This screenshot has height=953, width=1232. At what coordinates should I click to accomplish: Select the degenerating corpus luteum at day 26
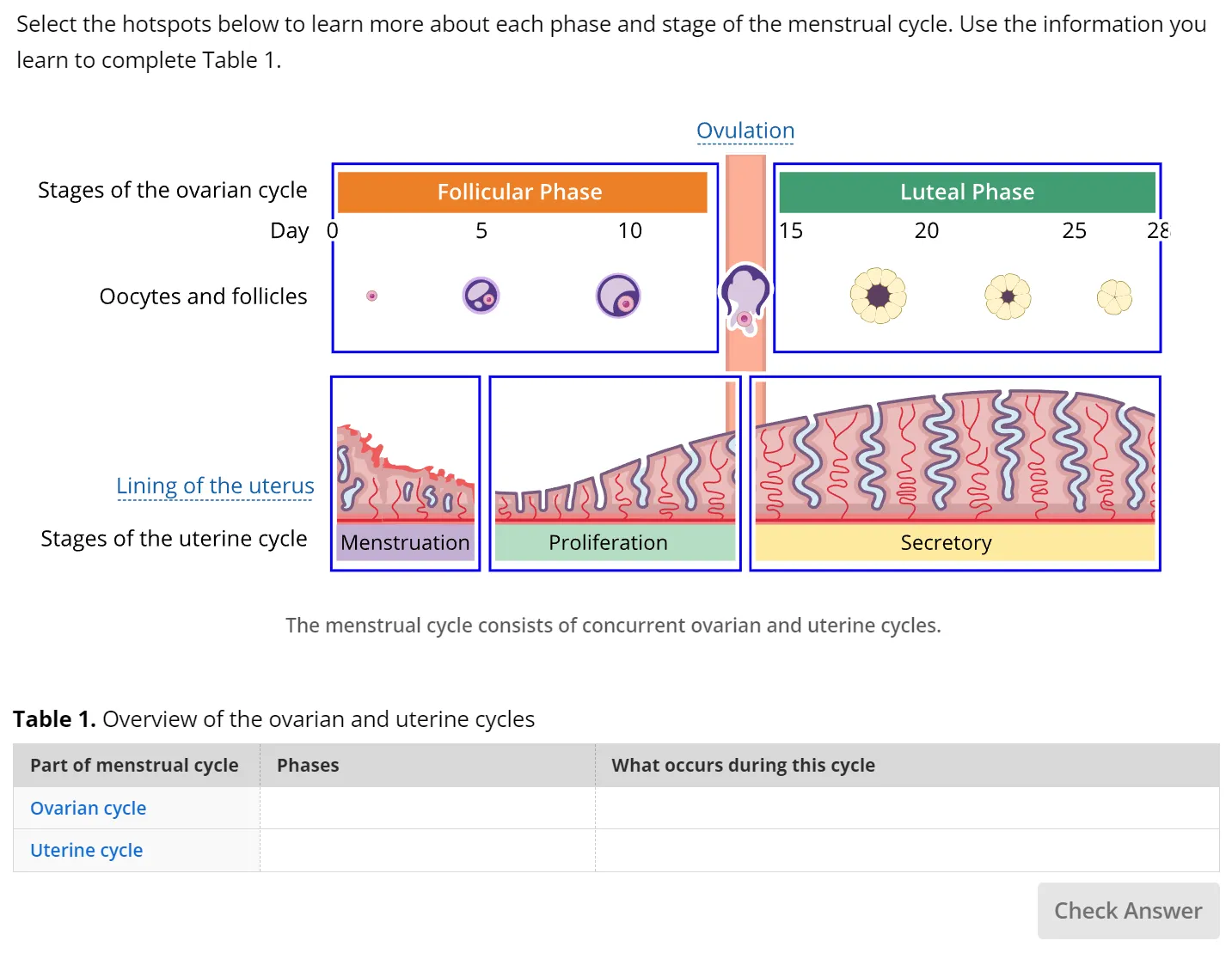coord(1114,296)
